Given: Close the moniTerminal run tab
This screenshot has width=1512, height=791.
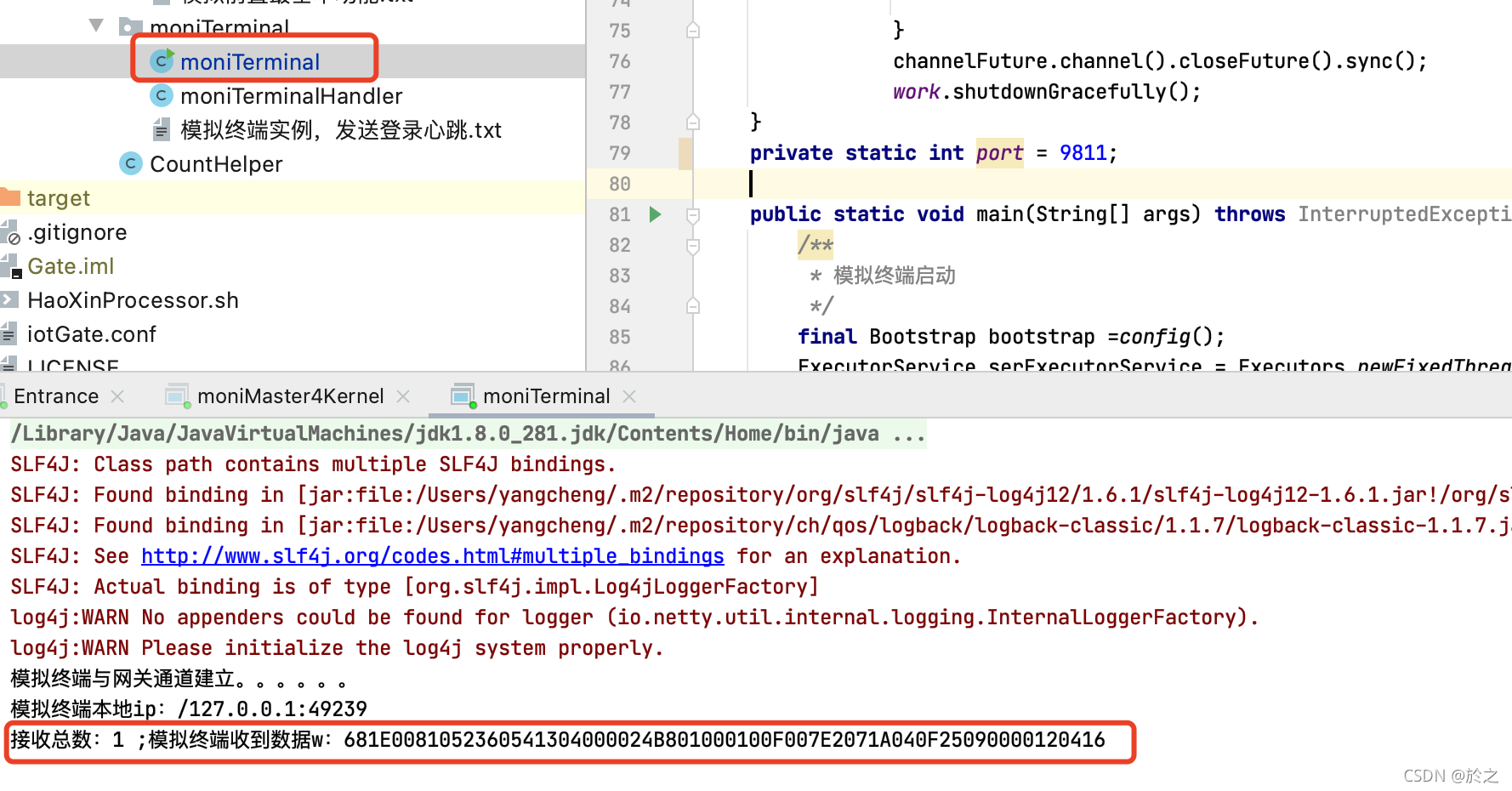Looking at the screenshot, I should pyautogui.click(x=629, y=396).
